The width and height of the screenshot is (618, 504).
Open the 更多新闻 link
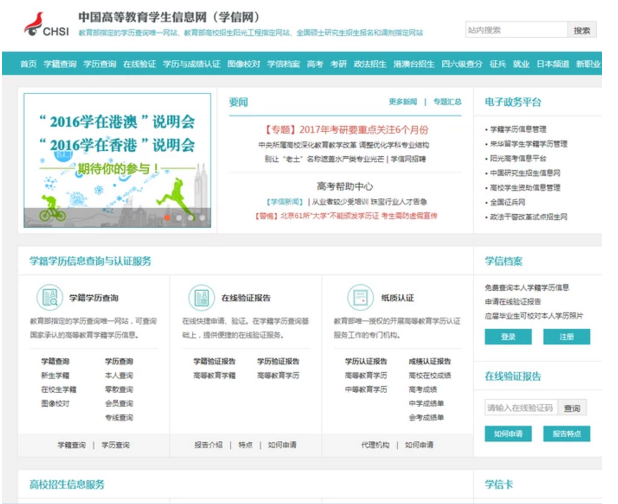tap(403, 102)
